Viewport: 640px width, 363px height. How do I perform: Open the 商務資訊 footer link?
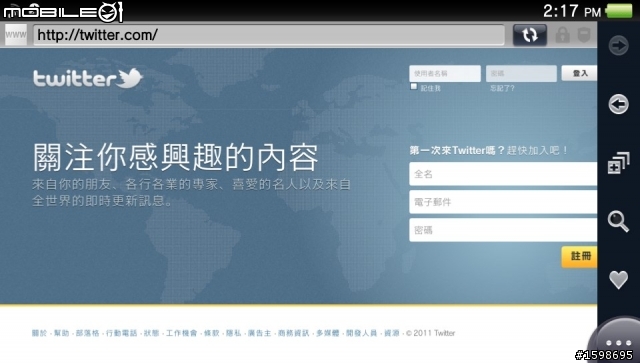293,333
